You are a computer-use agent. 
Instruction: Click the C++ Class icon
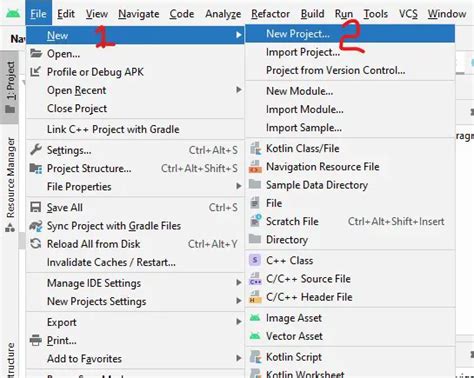255,260
